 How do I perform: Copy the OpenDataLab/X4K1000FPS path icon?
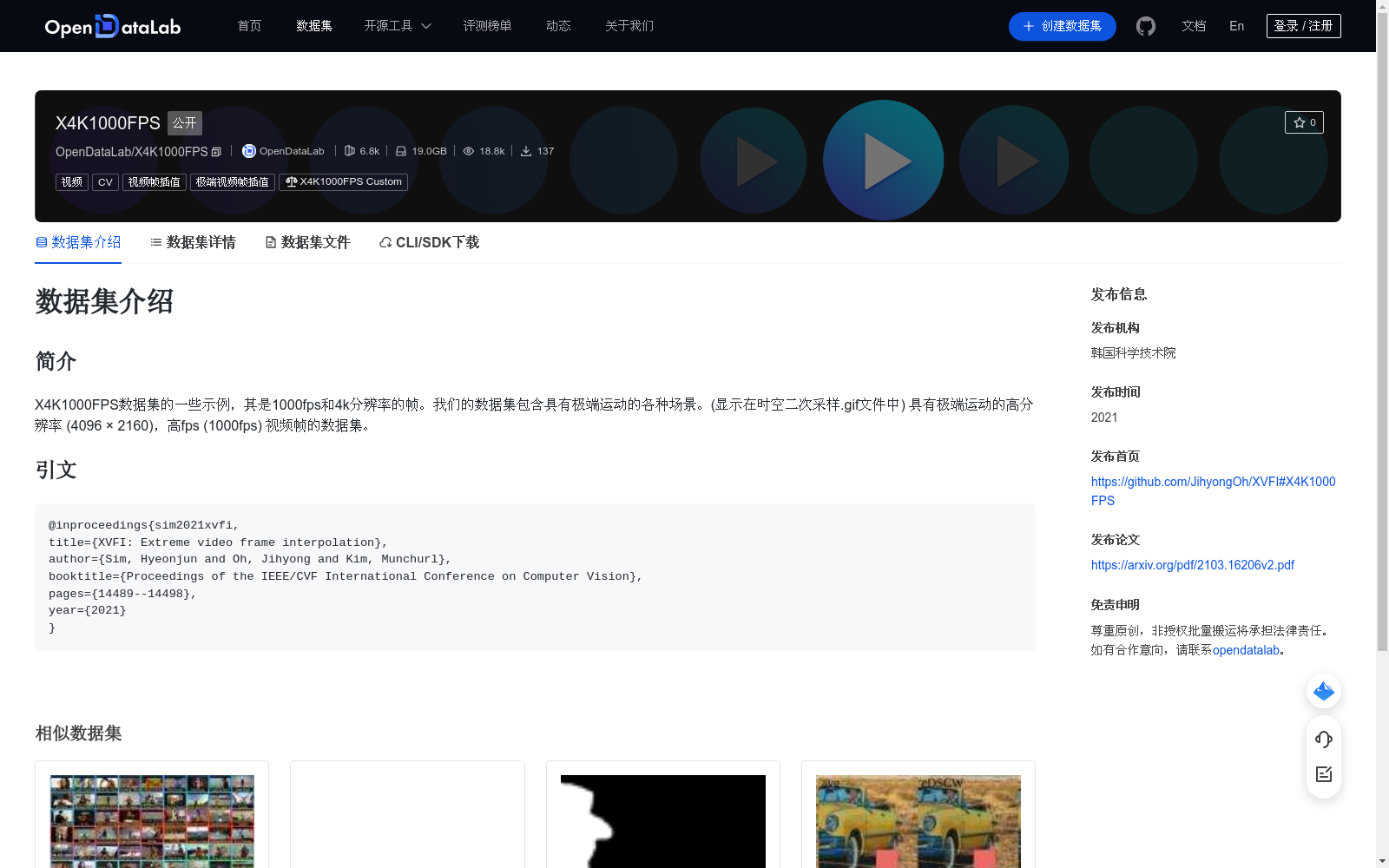click(x=217, y=152)
